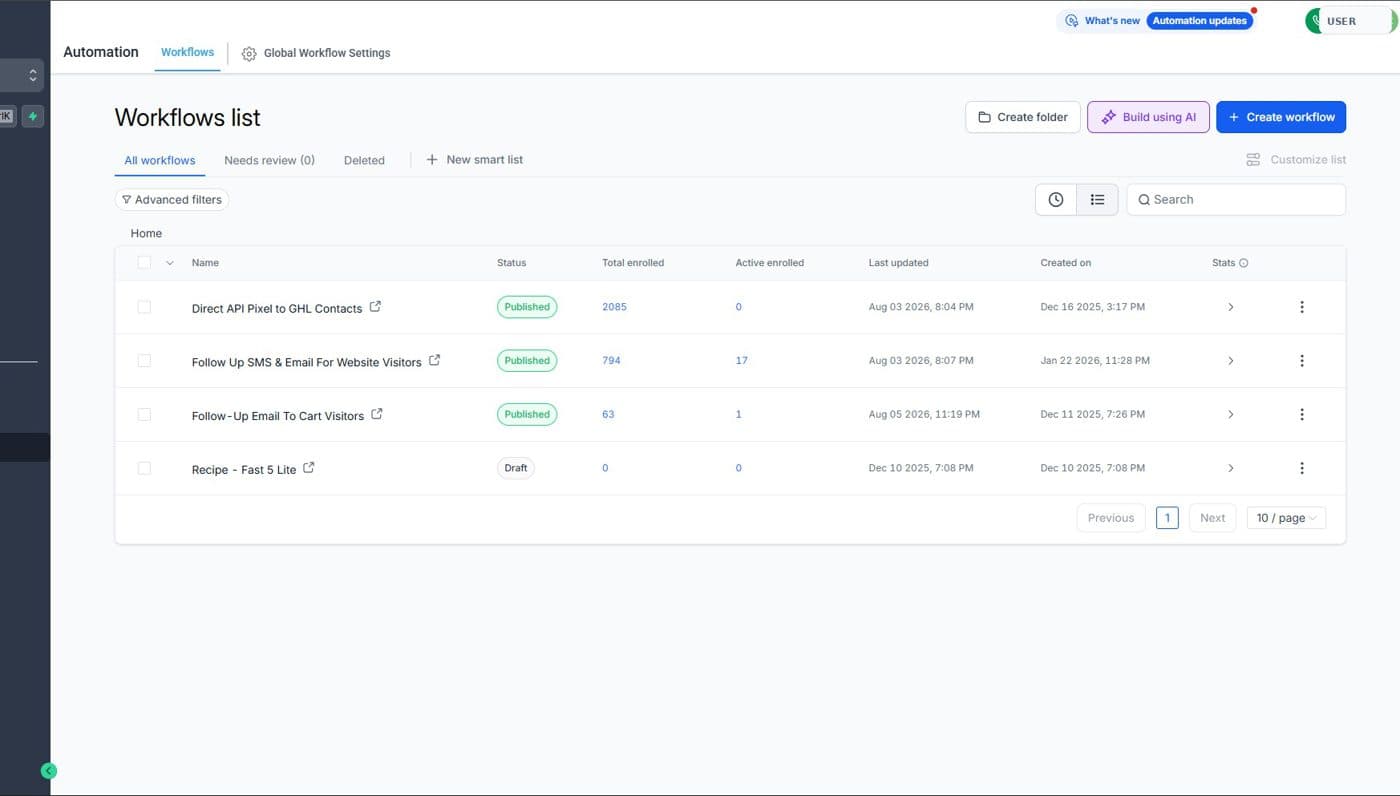This screenshot has height=796, width=1400.
Task: Click active enrolled value 17
Action: tap(741, 360)
